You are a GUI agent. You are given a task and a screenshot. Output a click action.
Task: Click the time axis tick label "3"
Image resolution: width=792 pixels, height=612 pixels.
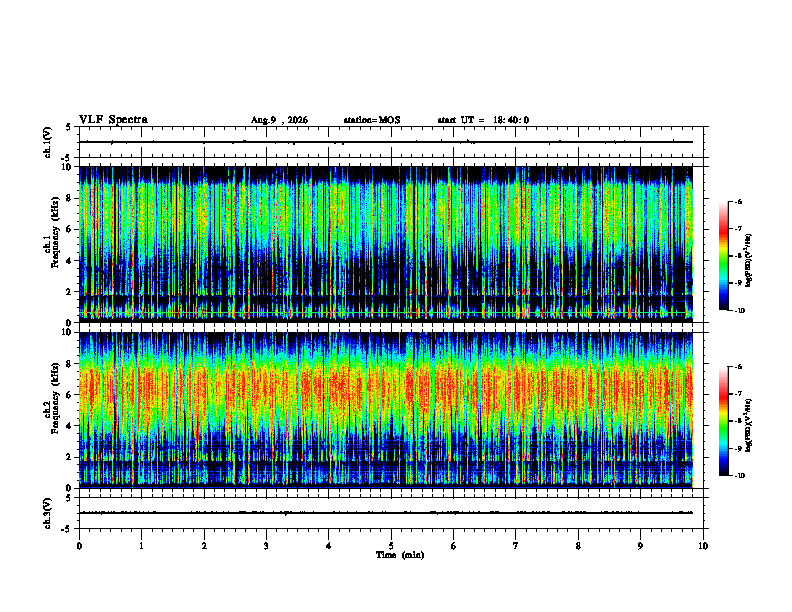pyautogui.click(x=266, y=546)
